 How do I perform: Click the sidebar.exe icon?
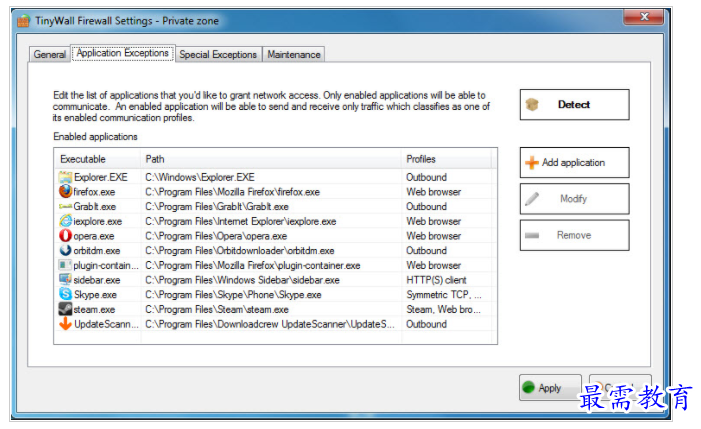[65, 280]
